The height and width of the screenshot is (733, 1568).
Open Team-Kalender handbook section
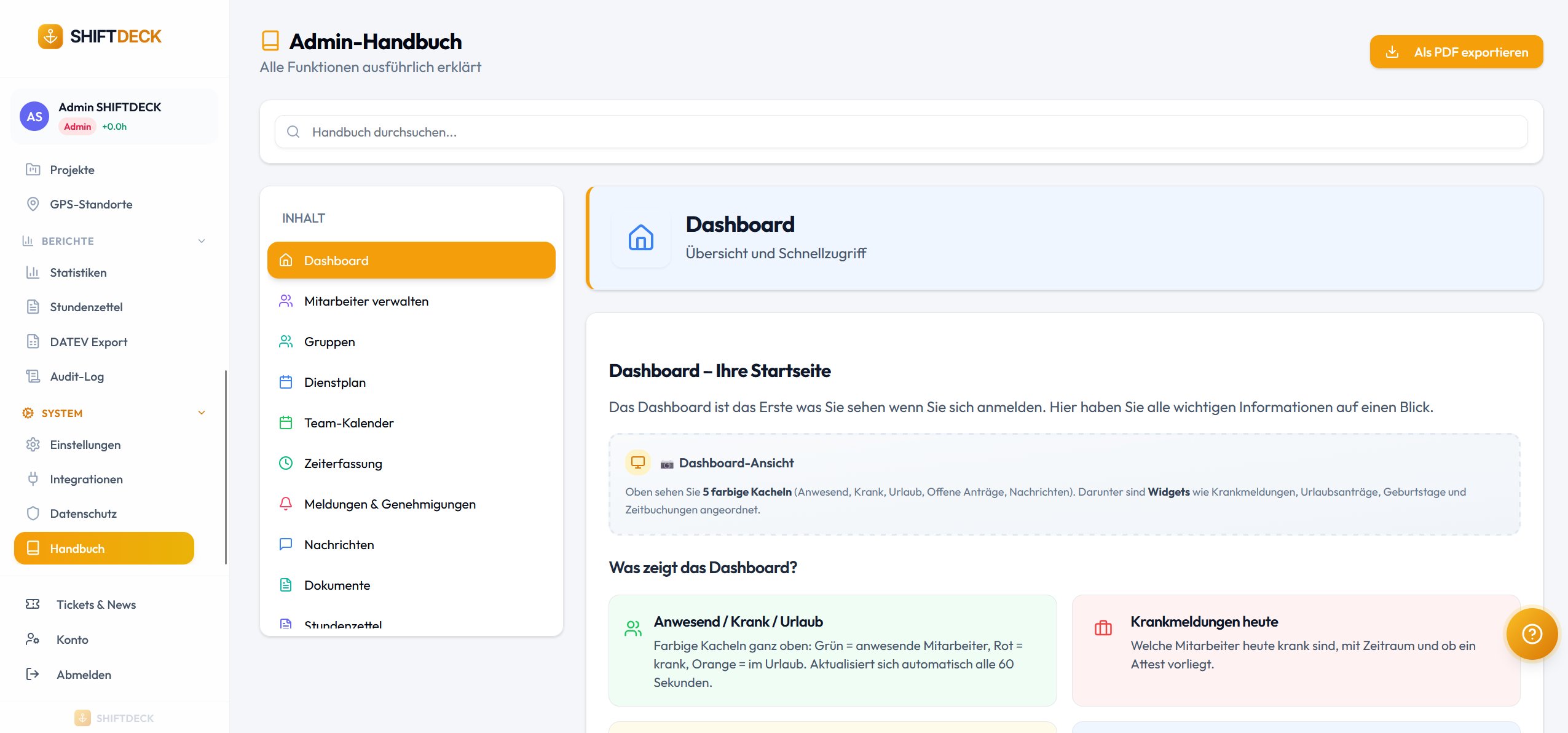tap(349, 423)
